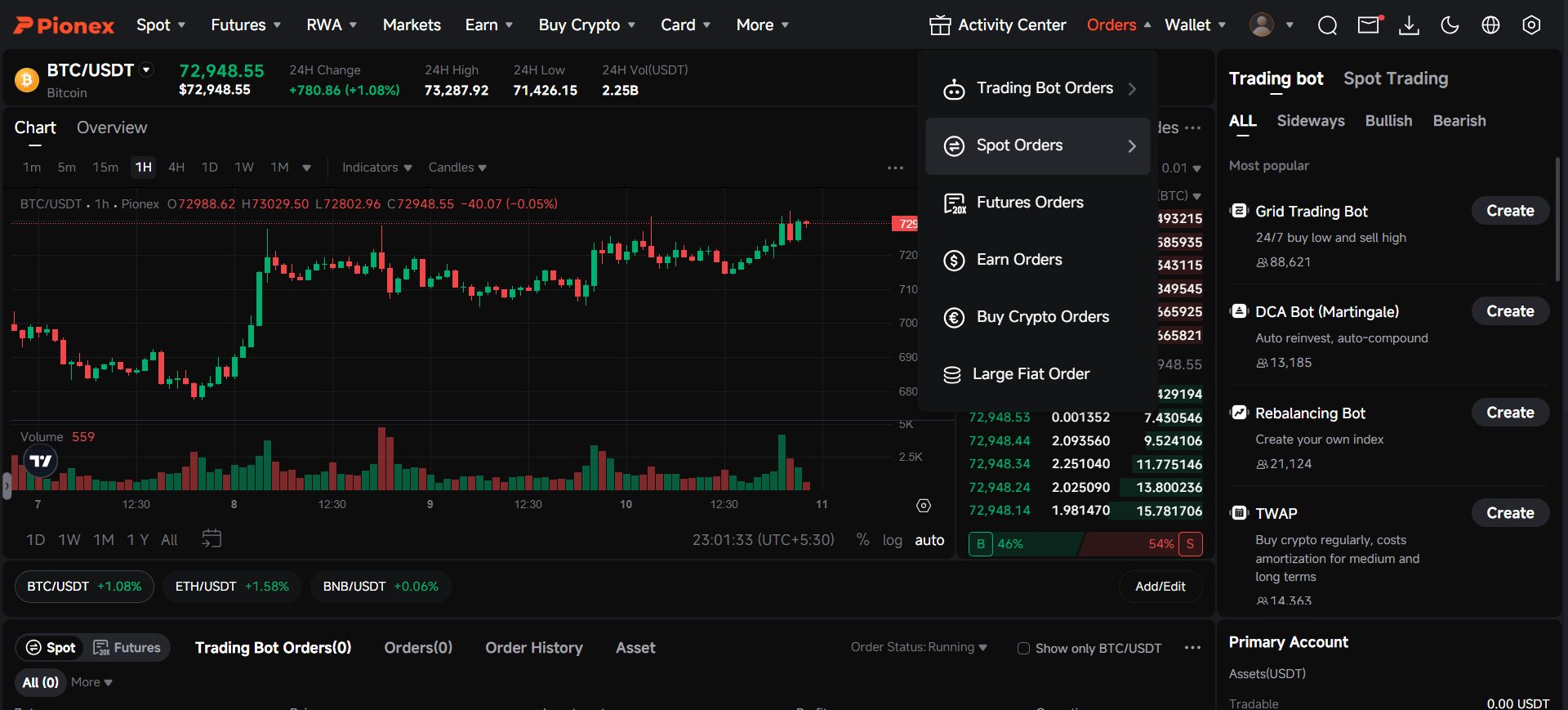This screenshot has height=710, width=1568.
Task: Click the Grid Trading Bot icon
Action: point(1239,211)
